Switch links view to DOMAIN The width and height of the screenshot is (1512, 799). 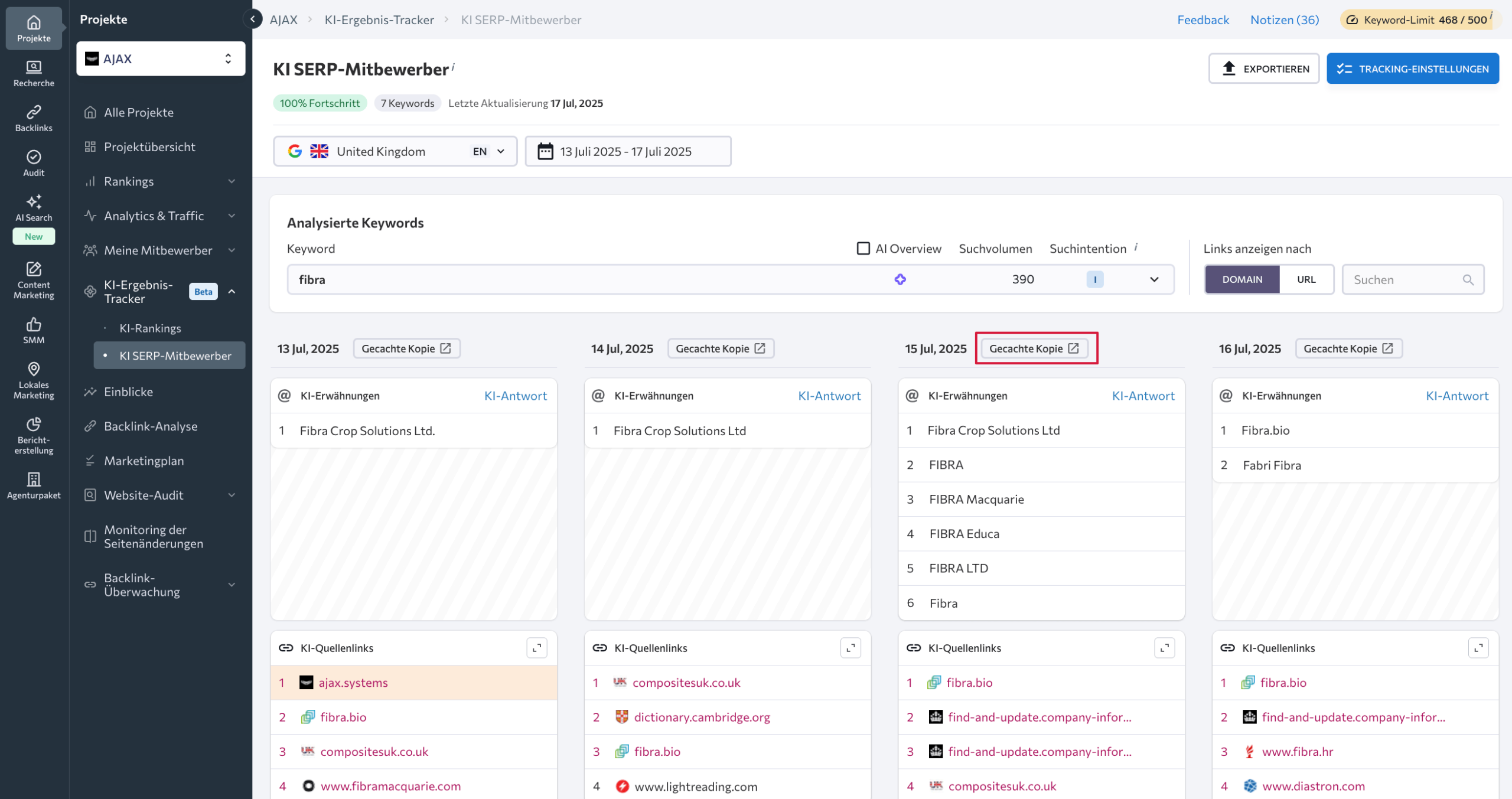point(1242,279)
